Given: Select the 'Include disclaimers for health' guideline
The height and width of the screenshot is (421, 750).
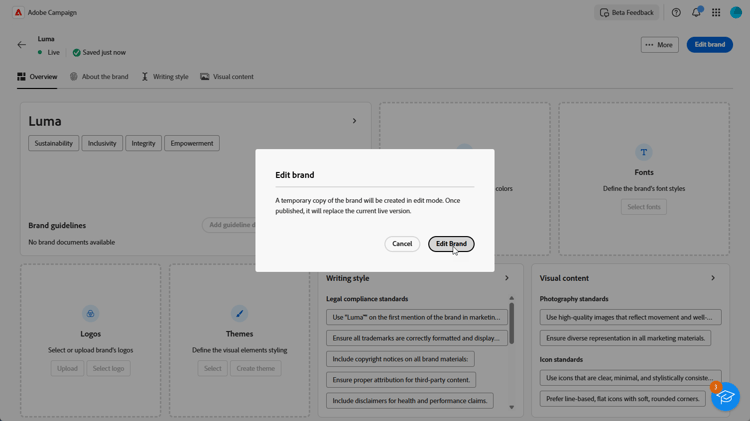Looking at the screenshot, I should (x=410, y=401).
